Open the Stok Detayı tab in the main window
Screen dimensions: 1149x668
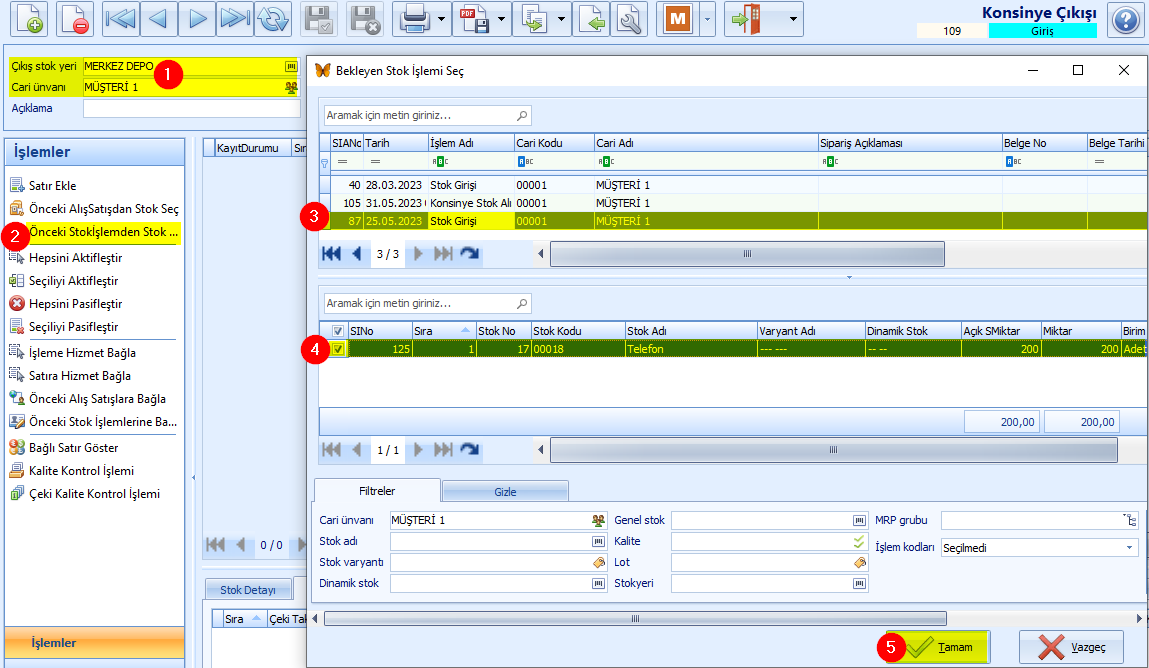[248, 590]
